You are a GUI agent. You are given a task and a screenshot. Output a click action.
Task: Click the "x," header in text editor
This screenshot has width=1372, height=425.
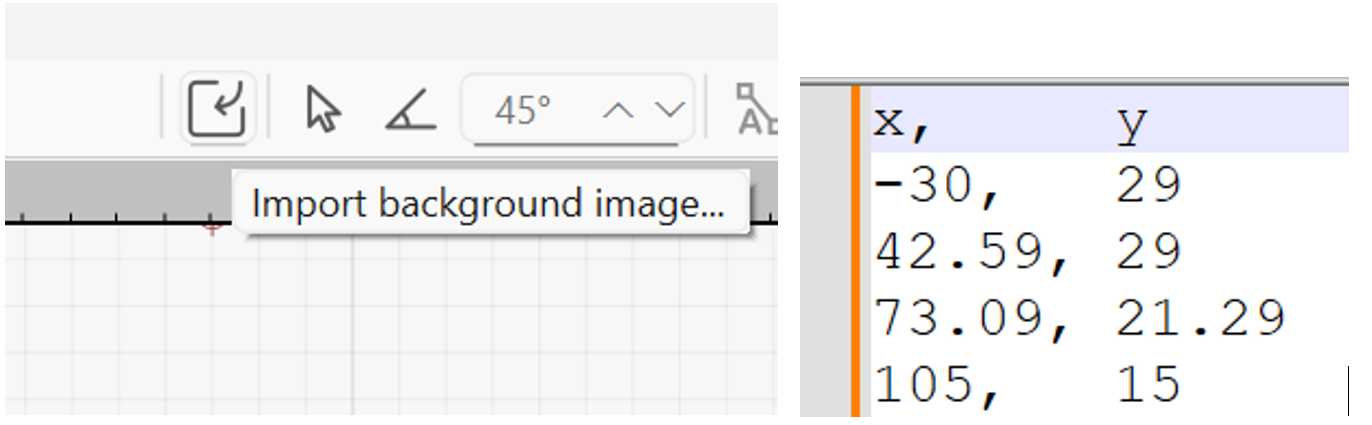click(x=902, y=124)
